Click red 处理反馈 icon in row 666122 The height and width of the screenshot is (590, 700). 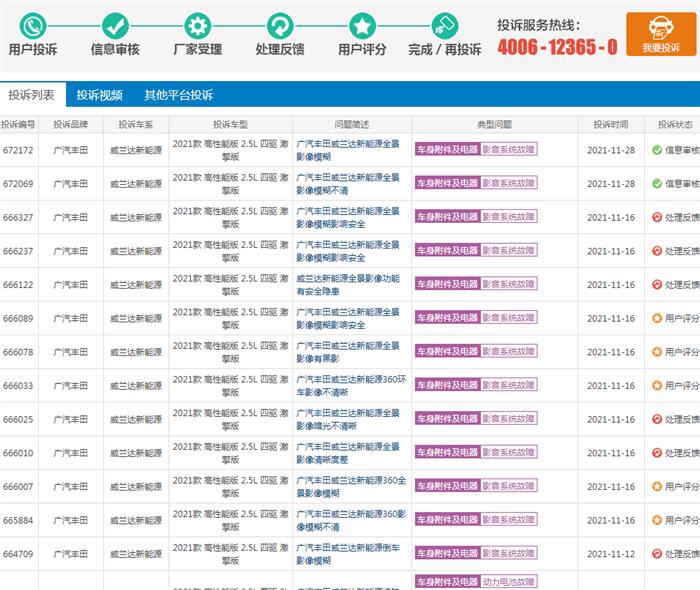pos(657,284)
